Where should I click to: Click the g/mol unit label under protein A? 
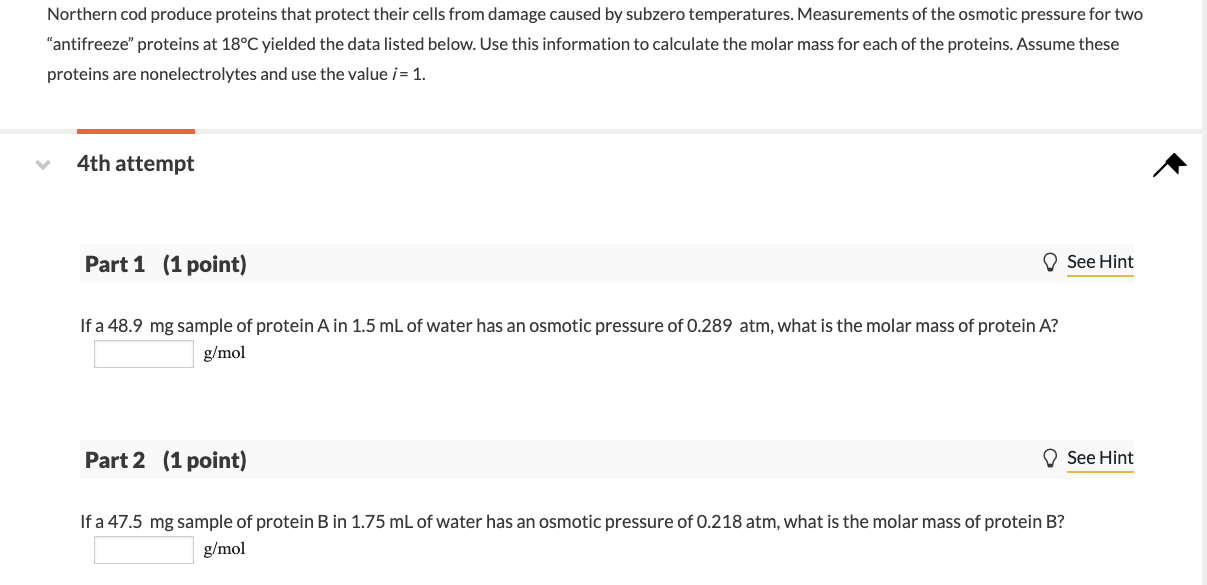[x=224, y=353]
